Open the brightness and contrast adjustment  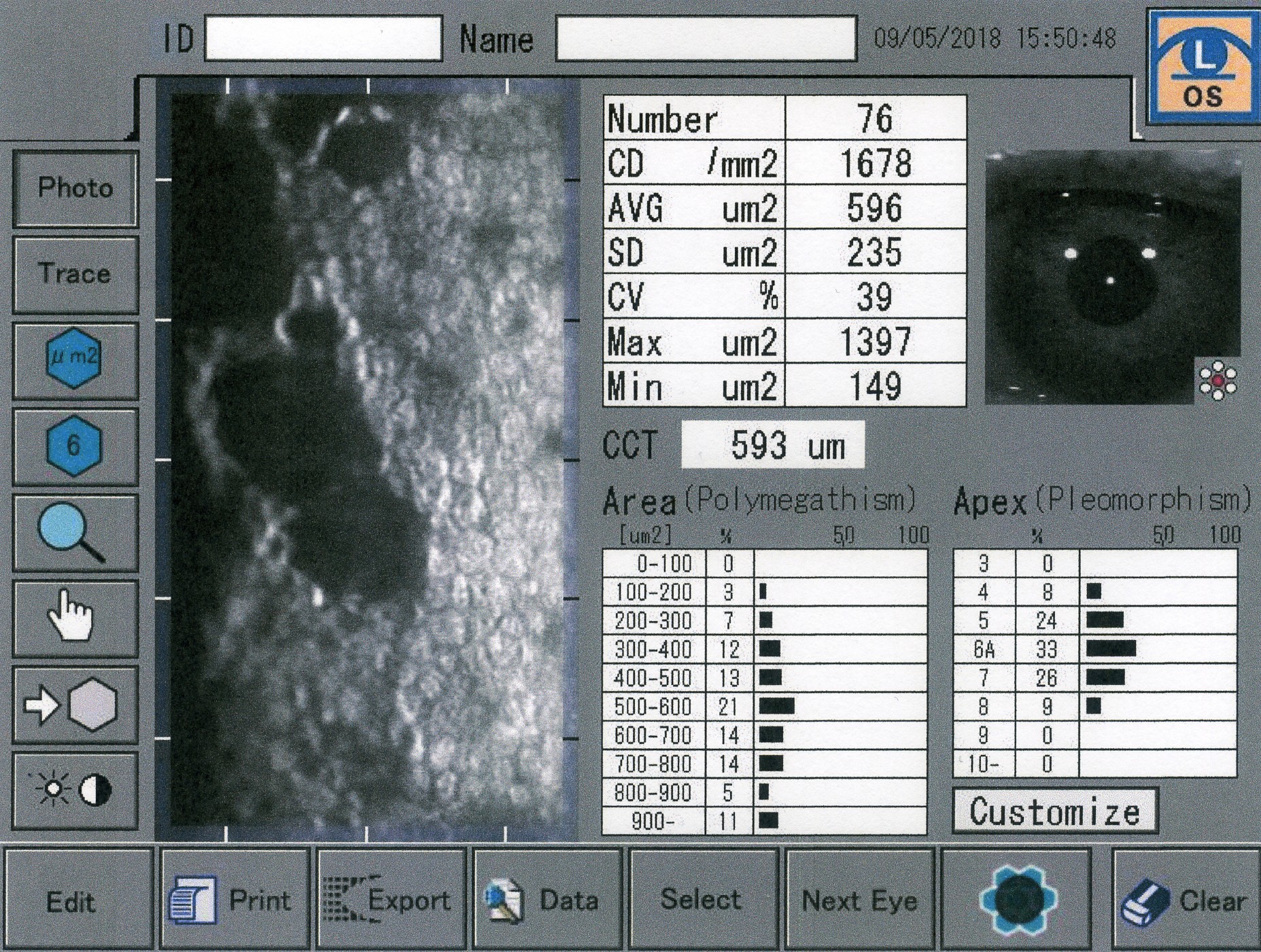pyautogui.click(x=74, y=790)
